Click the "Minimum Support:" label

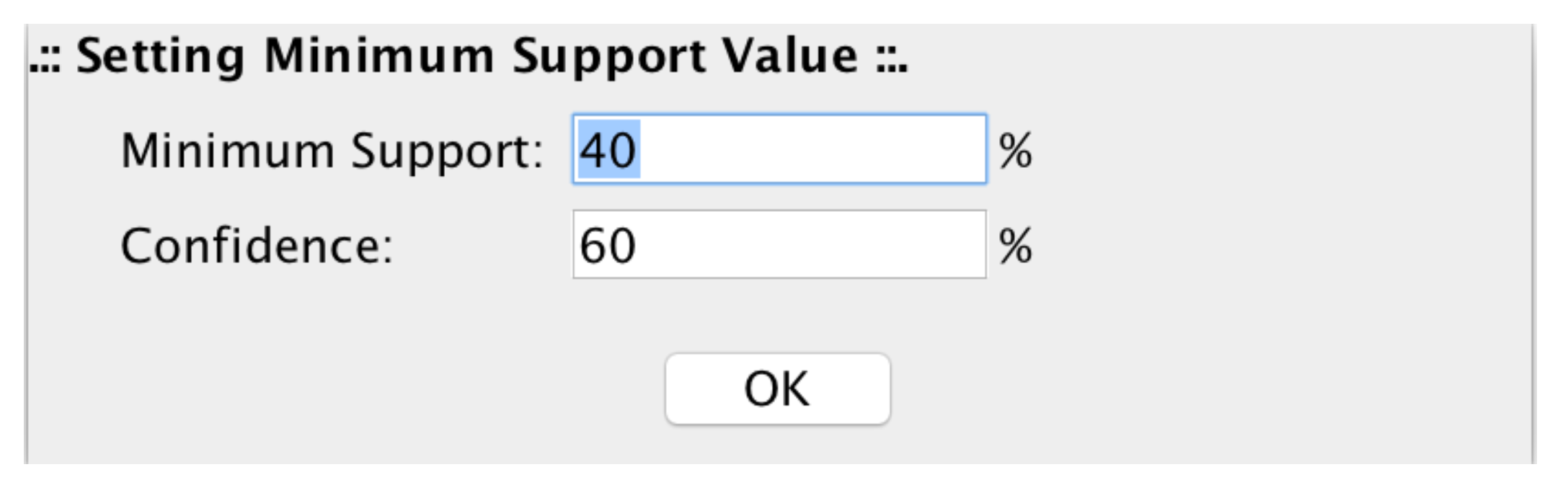332,151
